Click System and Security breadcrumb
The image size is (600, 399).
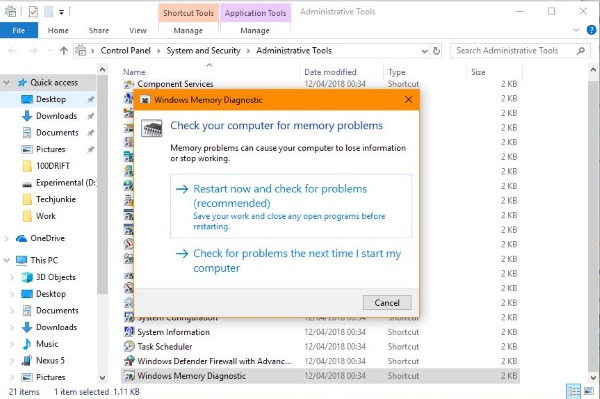click(203, 50)
